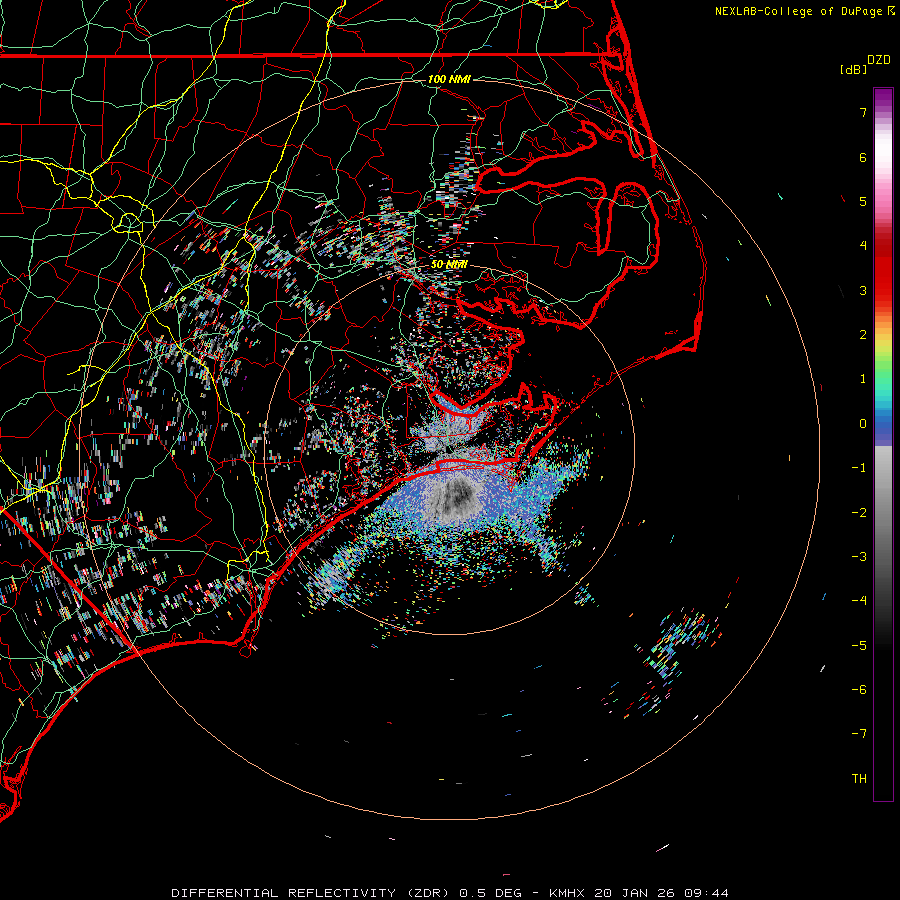
Task: Click the 100 NMI range ring label
Action: pos(449,79)
